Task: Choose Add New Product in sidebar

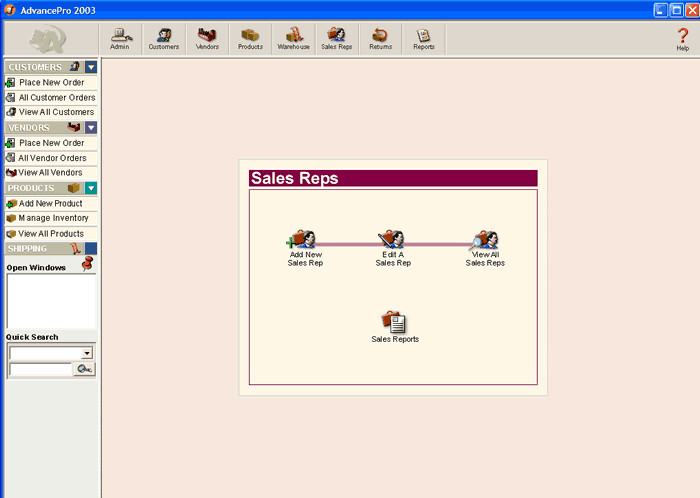Action: [x=51, y=203]
